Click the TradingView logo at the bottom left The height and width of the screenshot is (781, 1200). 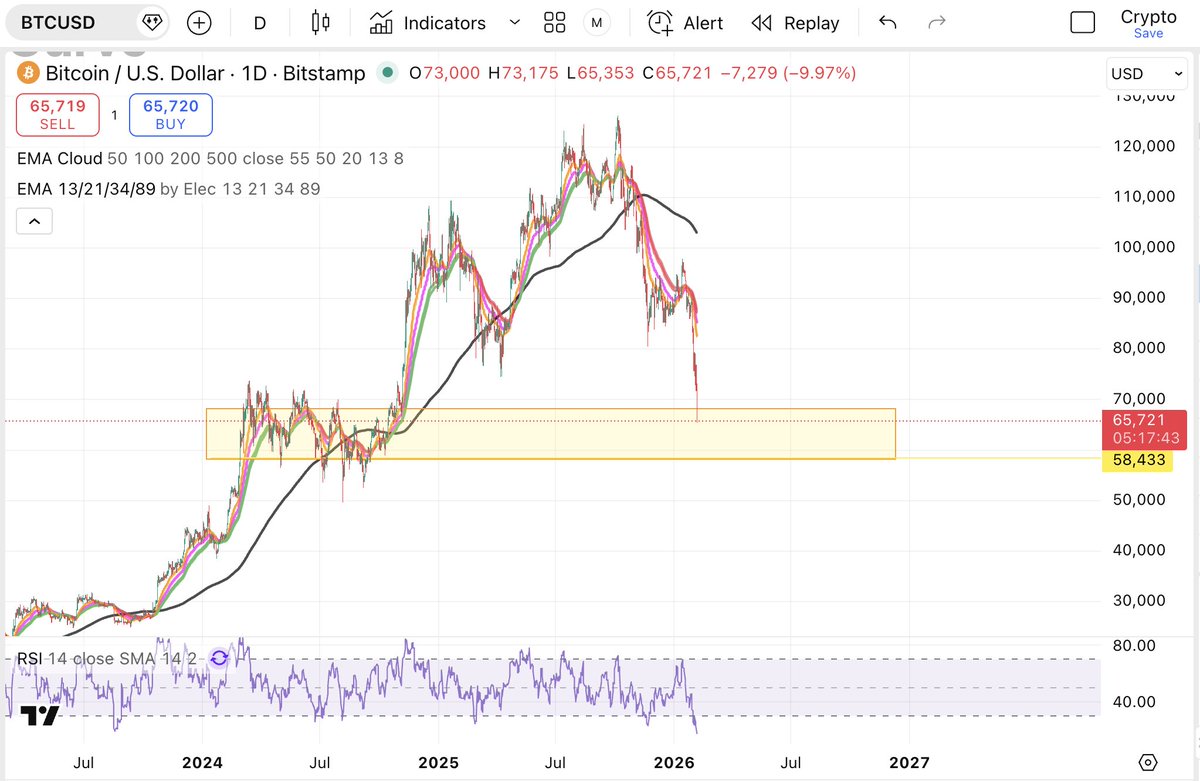click(40, 715)
